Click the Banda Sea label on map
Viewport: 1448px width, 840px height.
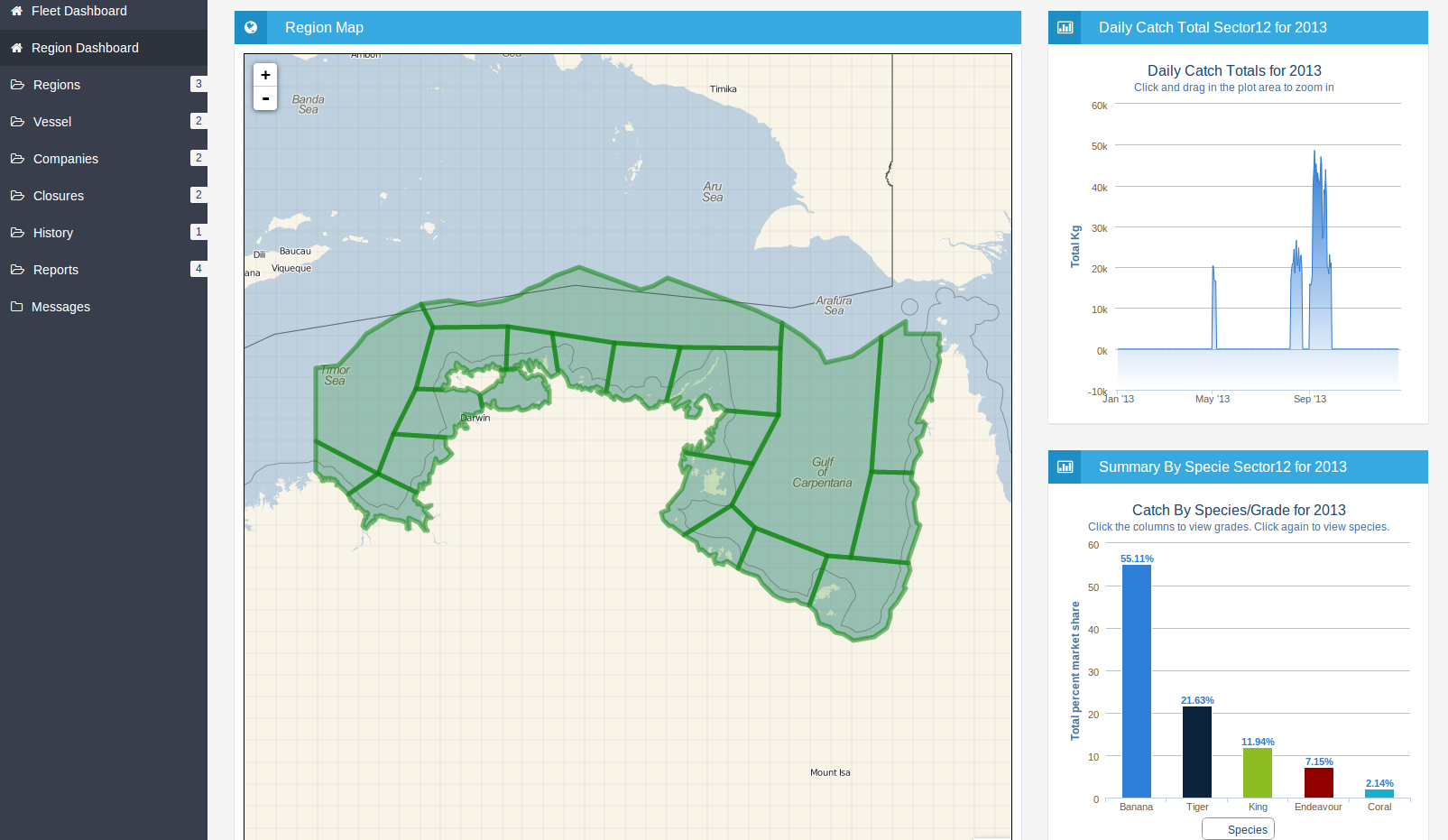[308, 105]
